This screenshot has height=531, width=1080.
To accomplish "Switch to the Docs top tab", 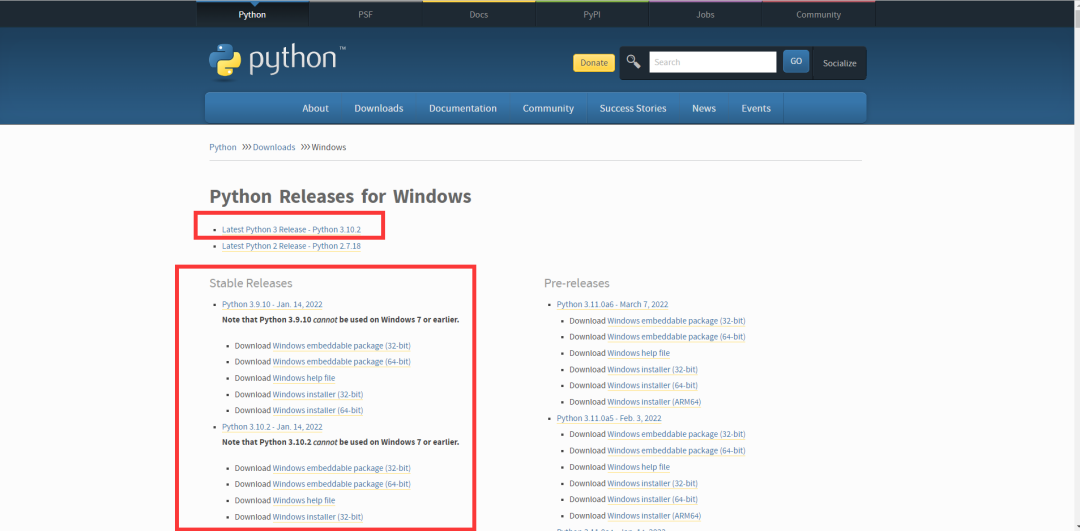I will tap(479, 14).
